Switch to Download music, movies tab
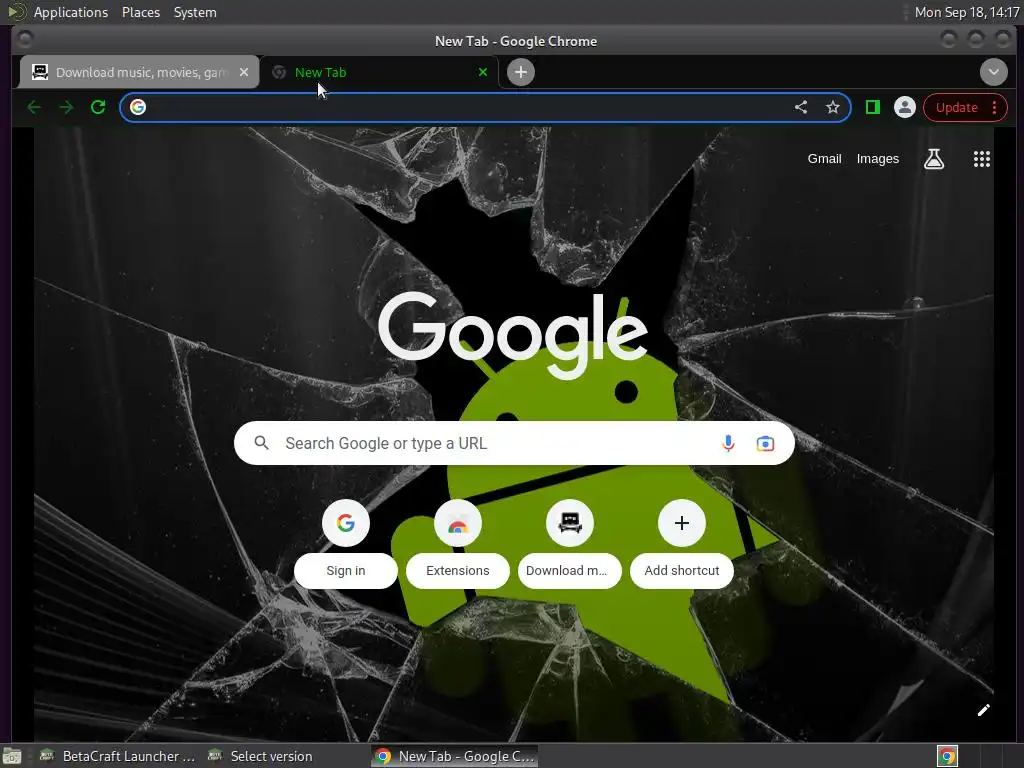1024x768 pixels. tap(139, 72)
